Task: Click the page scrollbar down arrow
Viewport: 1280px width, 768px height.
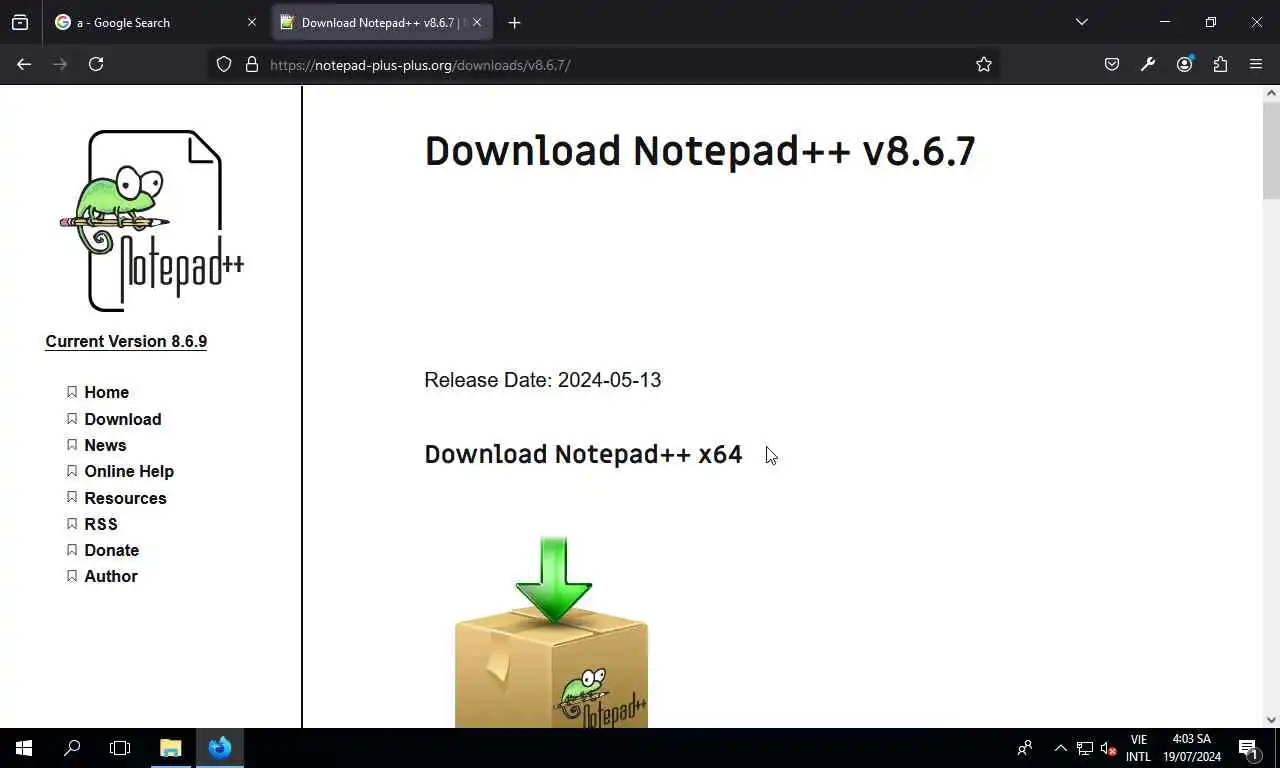Action: point(1271,719)
